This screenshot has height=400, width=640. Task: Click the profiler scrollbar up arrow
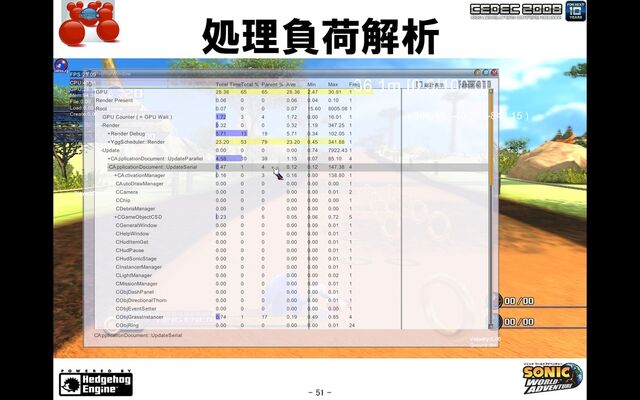coord(491,91)
